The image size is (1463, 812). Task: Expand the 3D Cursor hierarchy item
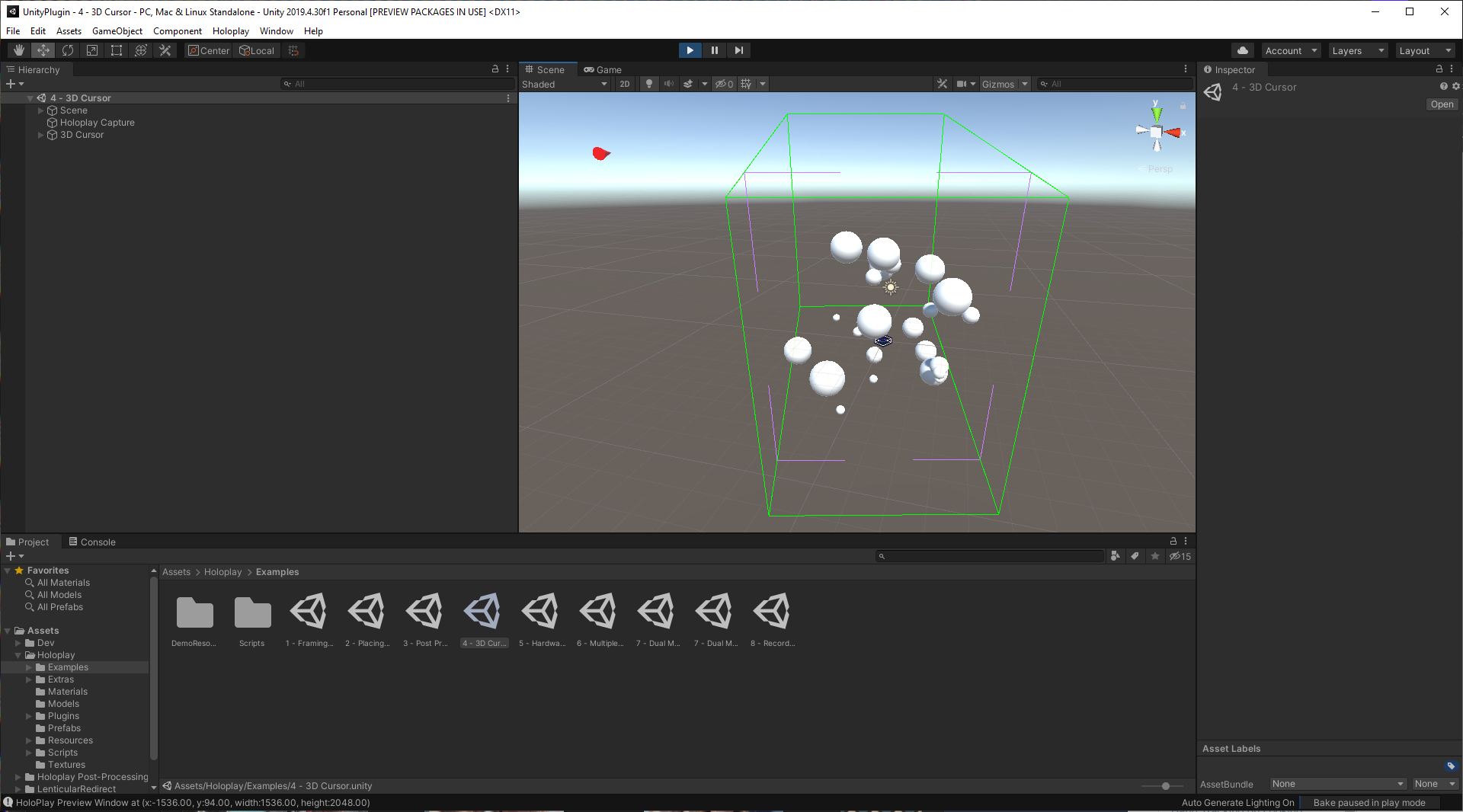[x=41, y=135]
